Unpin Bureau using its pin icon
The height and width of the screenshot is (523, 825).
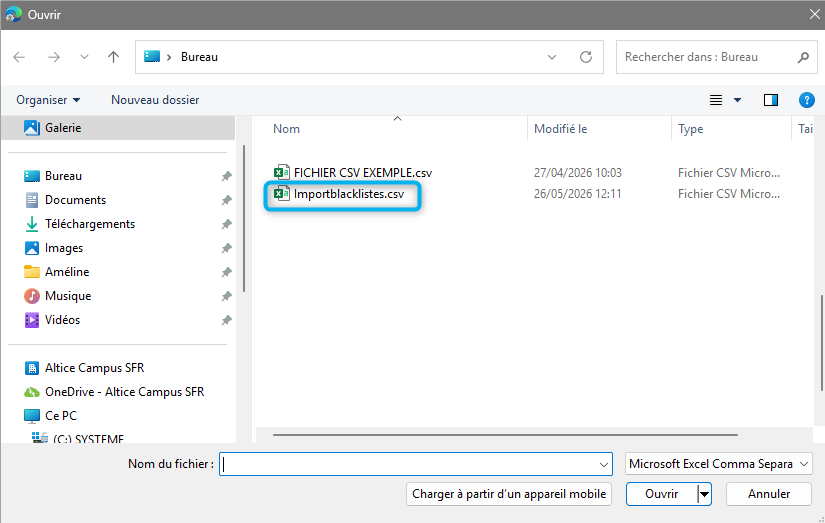[x=226, y=176]
